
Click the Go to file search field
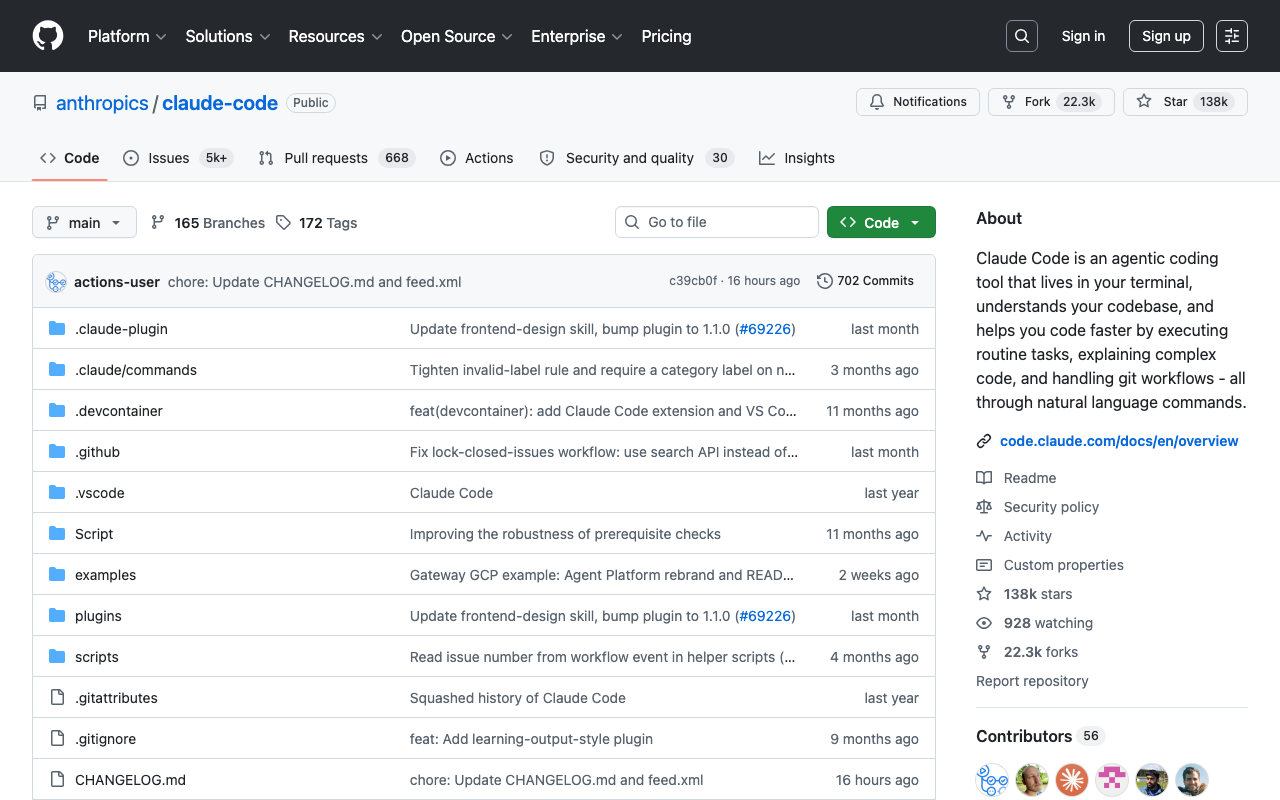[x=717, y=222]
